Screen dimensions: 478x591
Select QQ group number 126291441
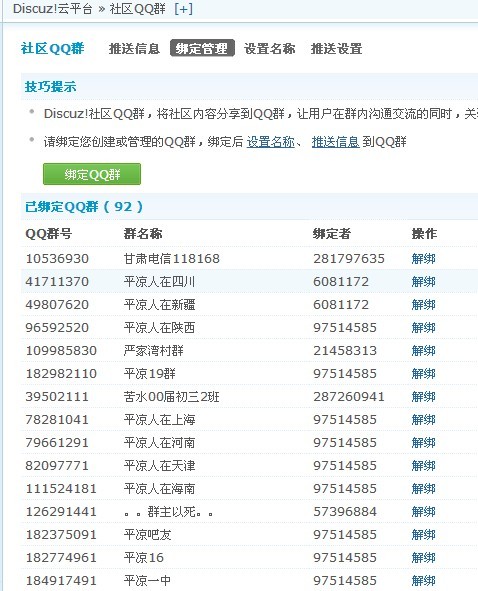(x=61, y=512)
